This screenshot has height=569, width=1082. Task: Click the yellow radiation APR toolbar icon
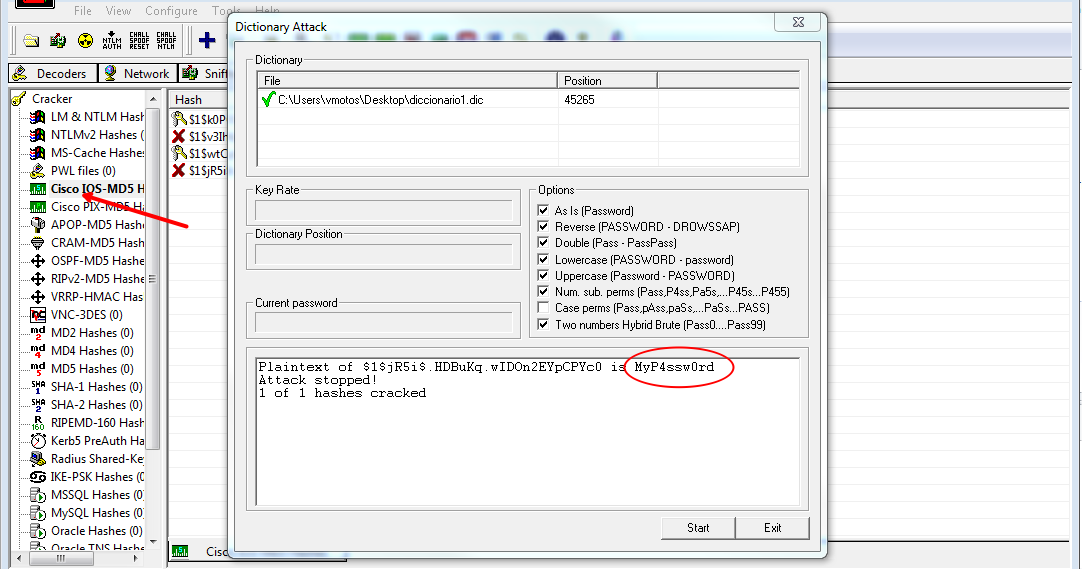point(84,40)
